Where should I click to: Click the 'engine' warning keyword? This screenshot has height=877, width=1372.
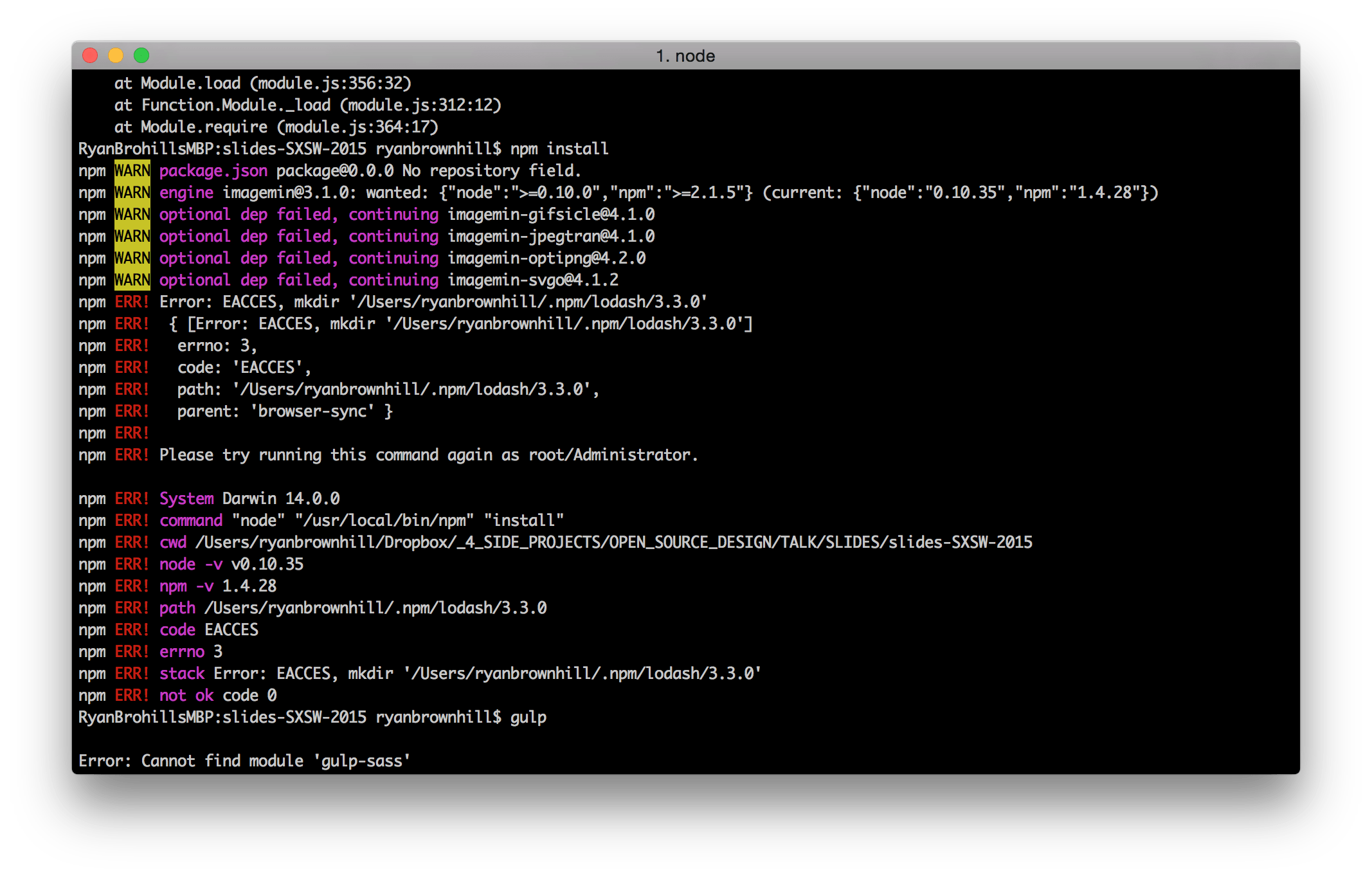click(x=186, y=193)
